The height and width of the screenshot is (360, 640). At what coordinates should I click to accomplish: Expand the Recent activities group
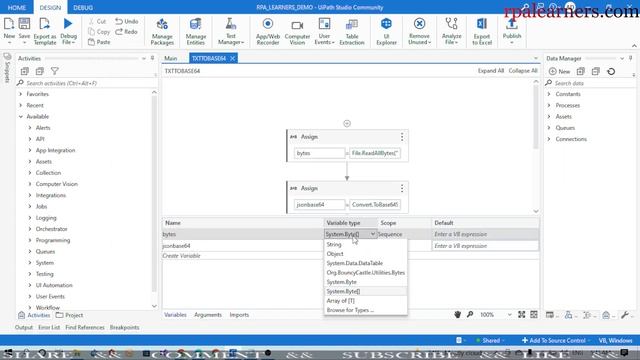(x=20, y=105)
